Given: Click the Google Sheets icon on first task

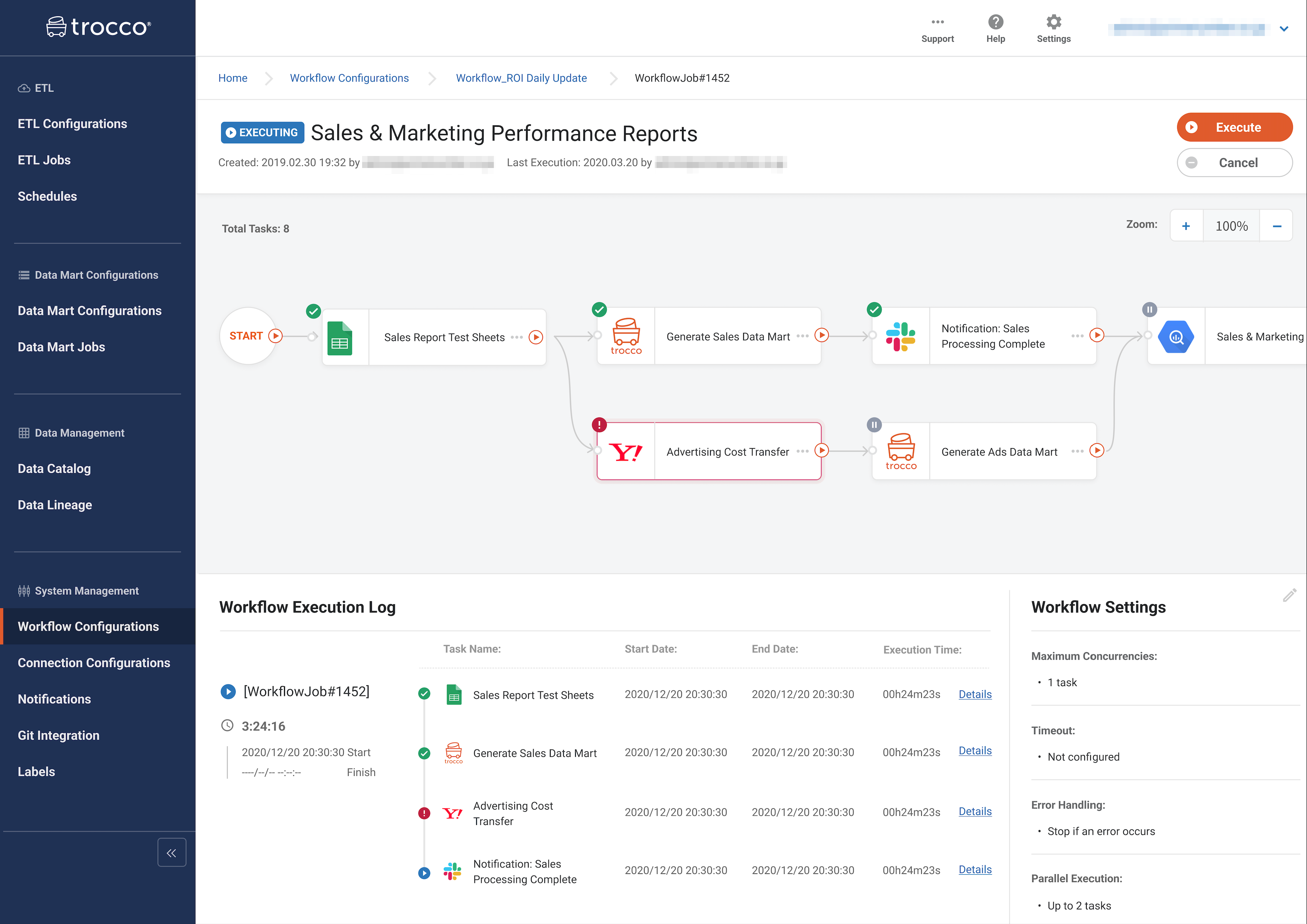Looking at the screenshot, I should 340,338.
